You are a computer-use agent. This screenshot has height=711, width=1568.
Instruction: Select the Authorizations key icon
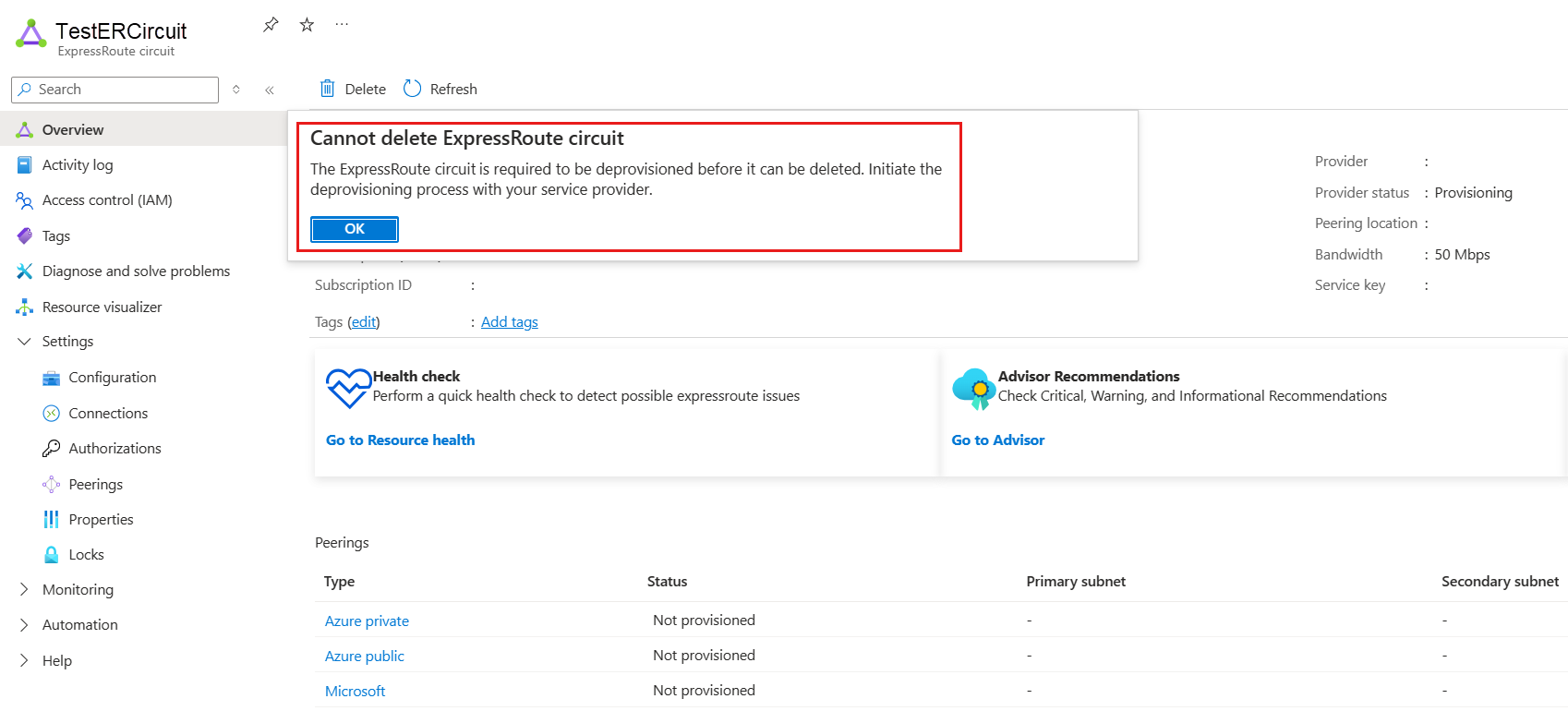pos(52,448)
